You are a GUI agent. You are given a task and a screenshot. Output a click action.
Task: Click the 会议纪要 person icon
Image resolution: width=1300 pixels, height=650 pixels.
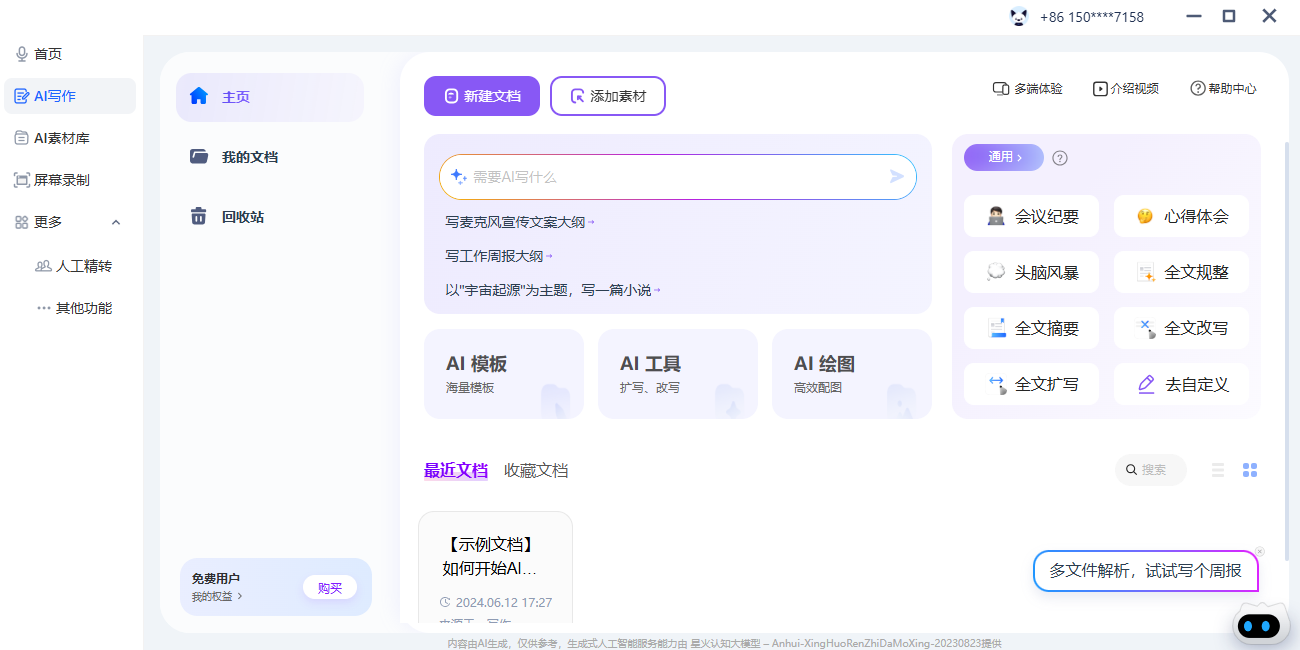click(x=996, y=216)
